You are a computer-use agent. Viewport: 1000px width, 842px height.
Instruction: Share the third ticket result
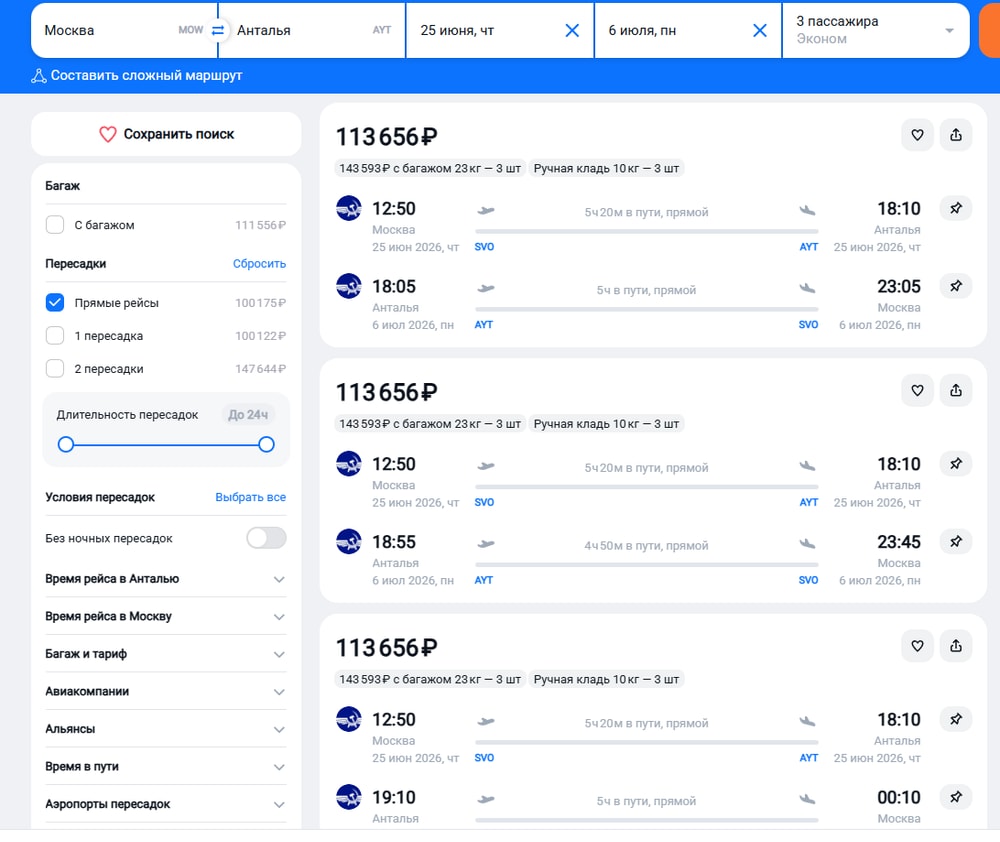tap(955, 646)
